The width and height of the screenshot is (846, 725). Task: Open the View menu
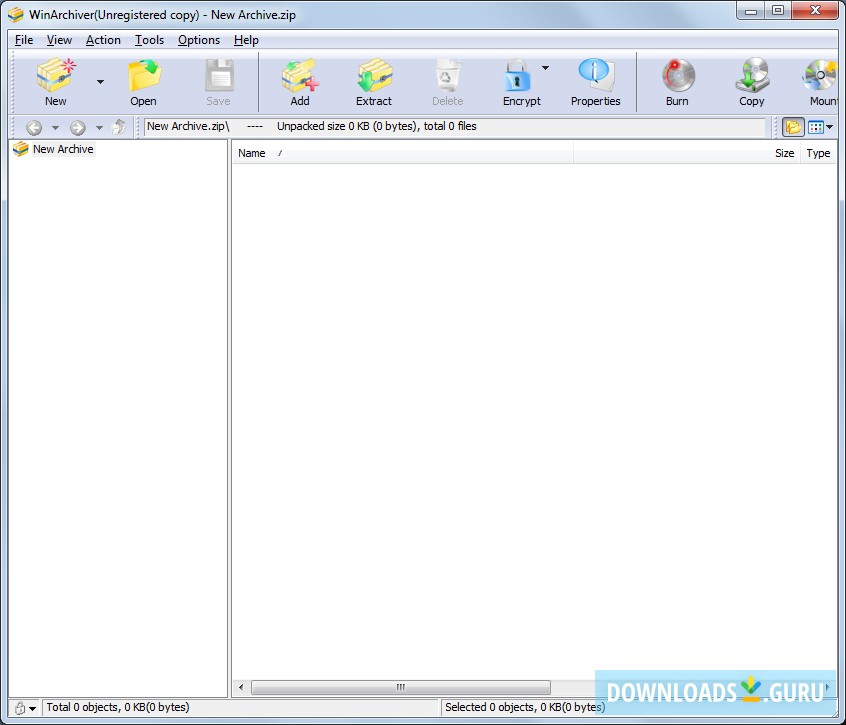coord(59,40)
